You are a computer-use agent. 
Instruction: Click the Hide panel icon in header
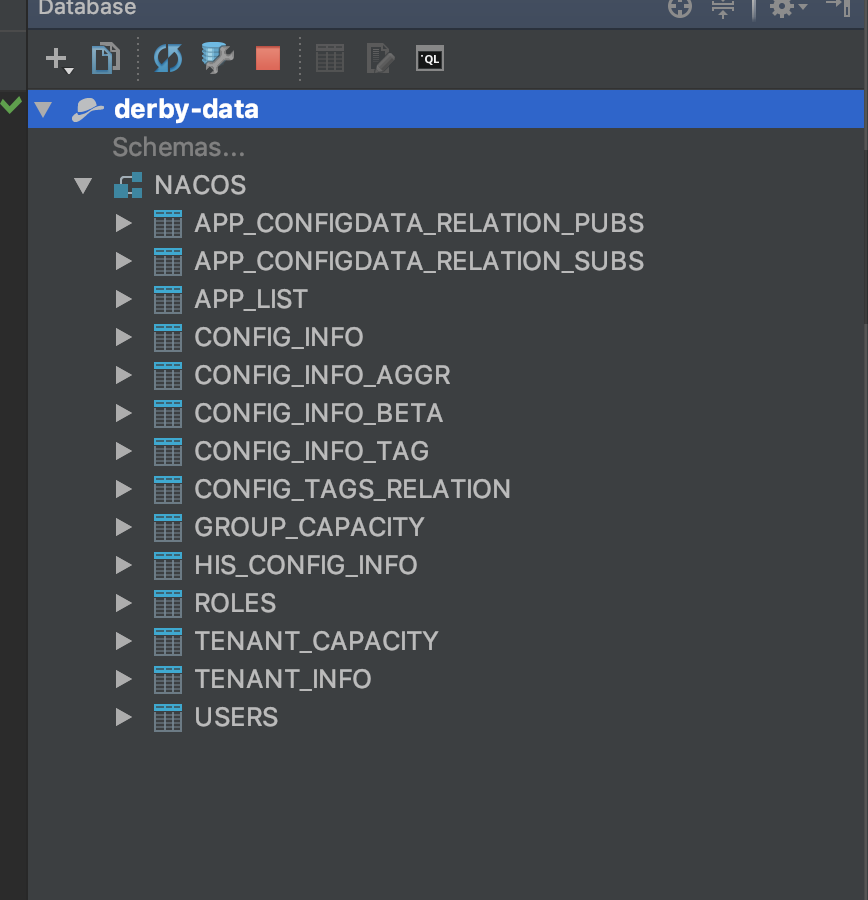[839, 8]
